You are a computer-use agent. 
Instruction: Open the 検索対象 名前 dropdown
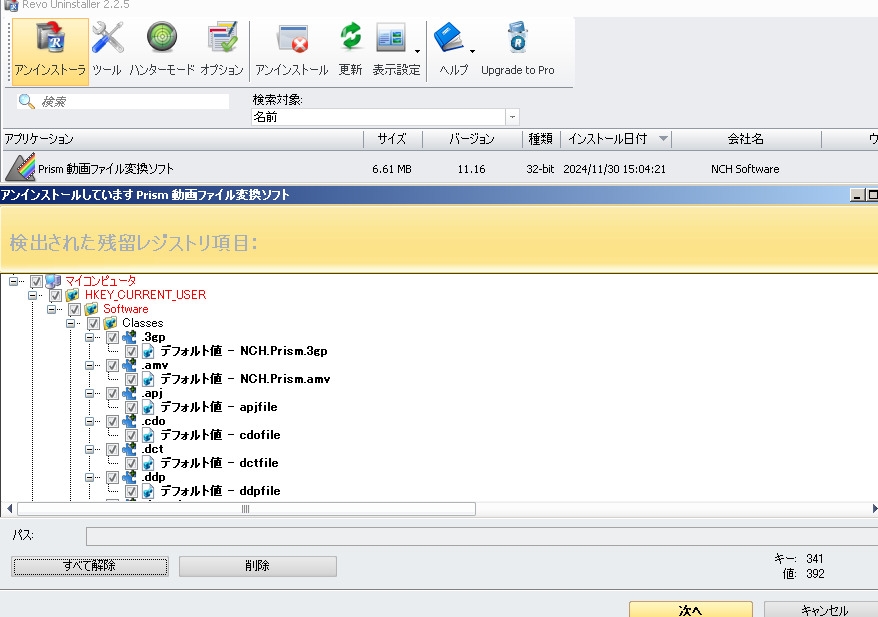512,116
